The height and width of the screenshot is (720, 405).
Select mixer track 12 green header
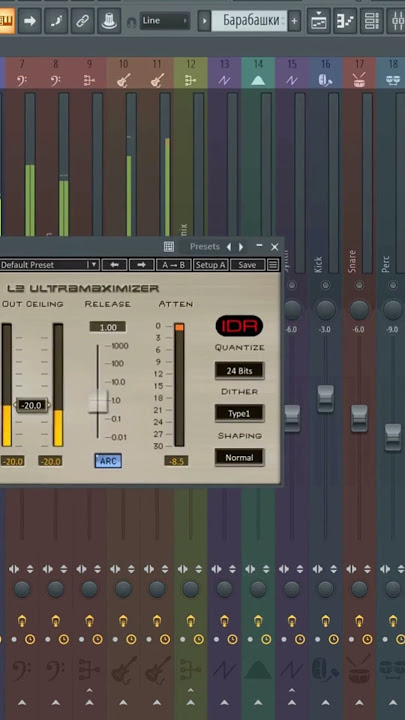(x=191, y=73)
